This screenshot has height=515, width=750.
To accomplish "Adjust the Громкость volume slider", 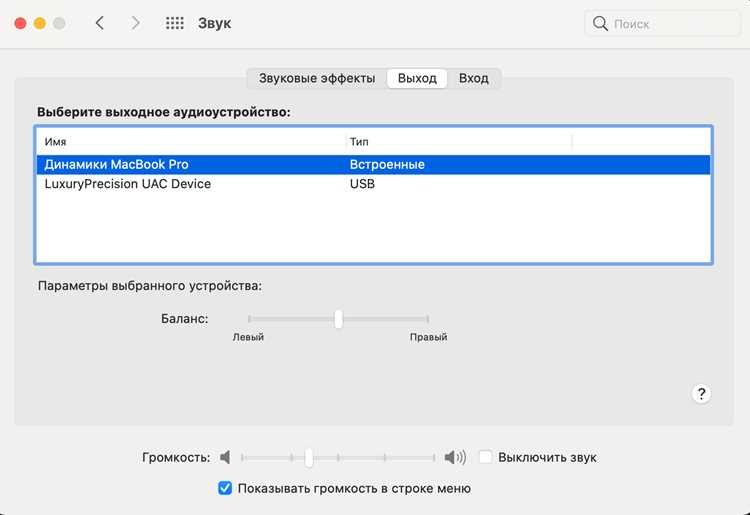I will pos(309,458).
